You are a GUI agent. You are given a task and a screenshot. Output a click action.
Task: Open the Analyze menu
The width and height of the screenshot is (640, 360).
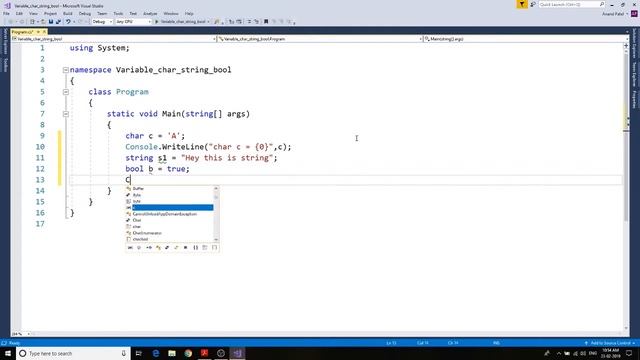150,13
